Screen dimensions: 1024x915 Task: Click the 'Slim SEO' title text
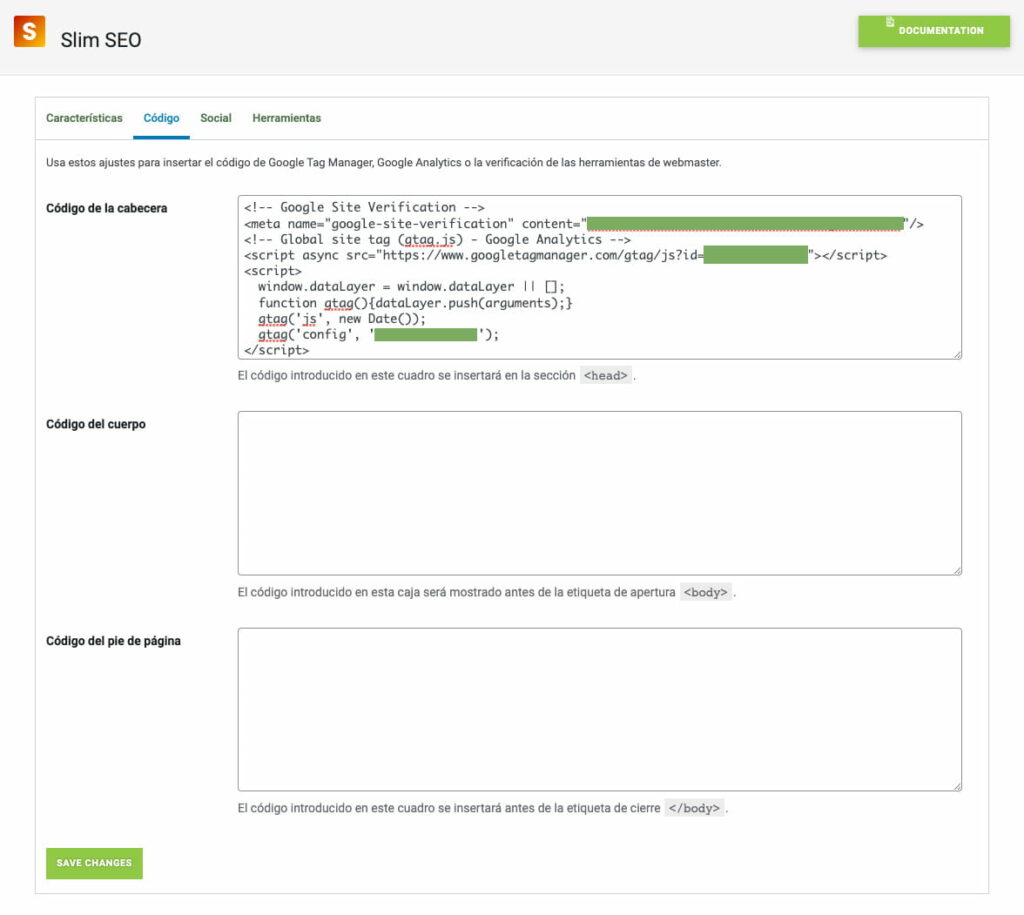[x=101, y=40]
